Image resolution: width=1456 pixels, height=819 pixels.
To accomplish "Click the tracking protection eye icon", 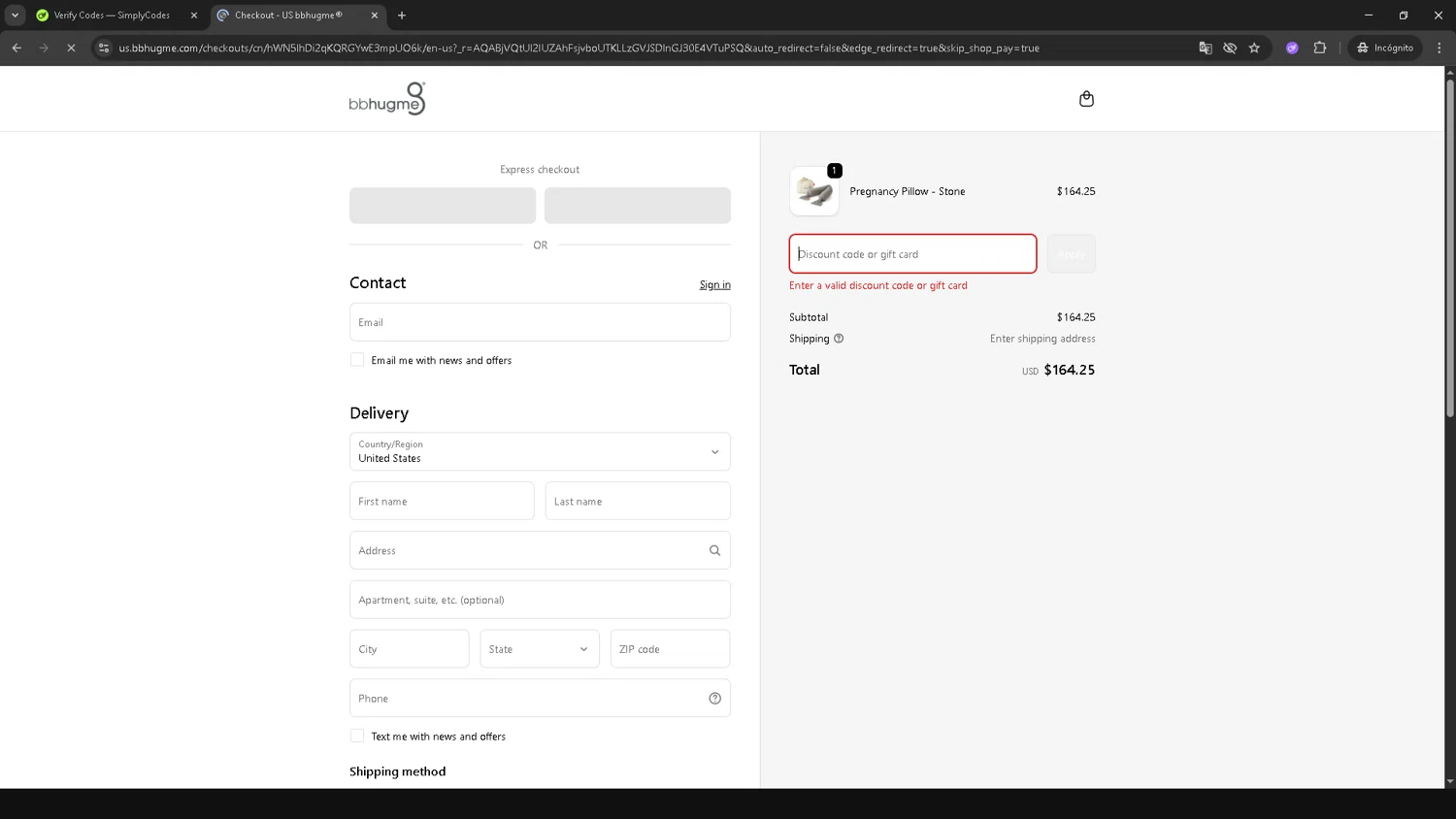I will (x=1230, y=48).
